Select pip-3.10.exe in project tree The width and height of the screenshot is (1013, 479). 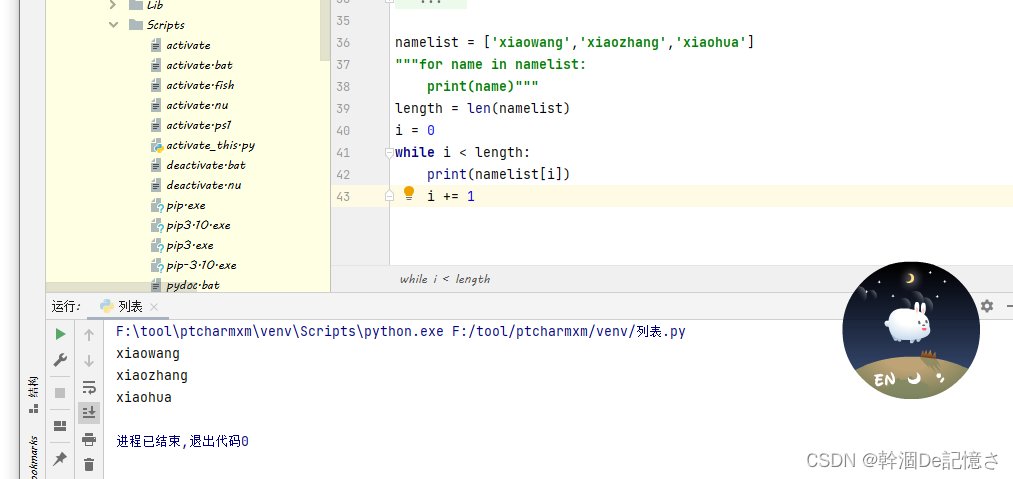[202, 266]
